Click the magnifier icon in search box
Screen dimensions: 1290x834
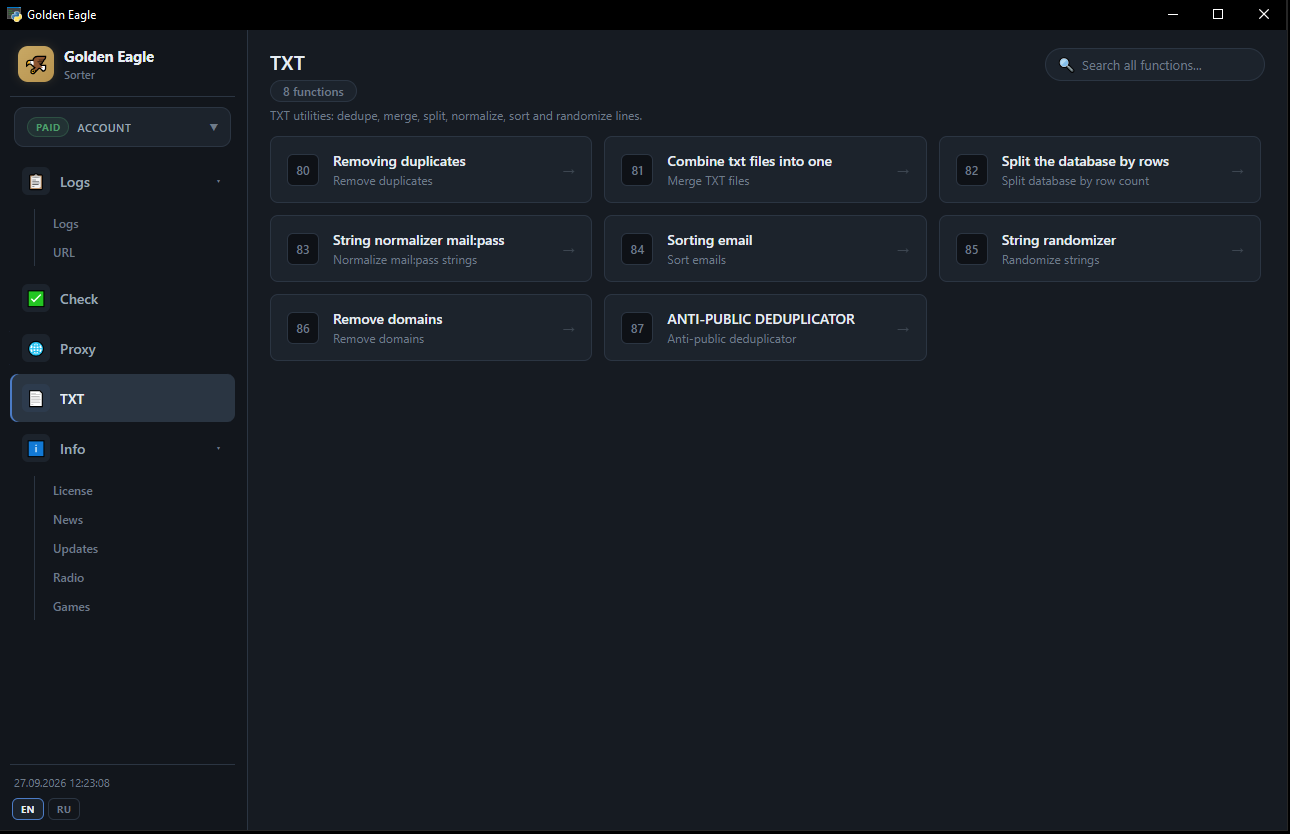coord(1066,65)
